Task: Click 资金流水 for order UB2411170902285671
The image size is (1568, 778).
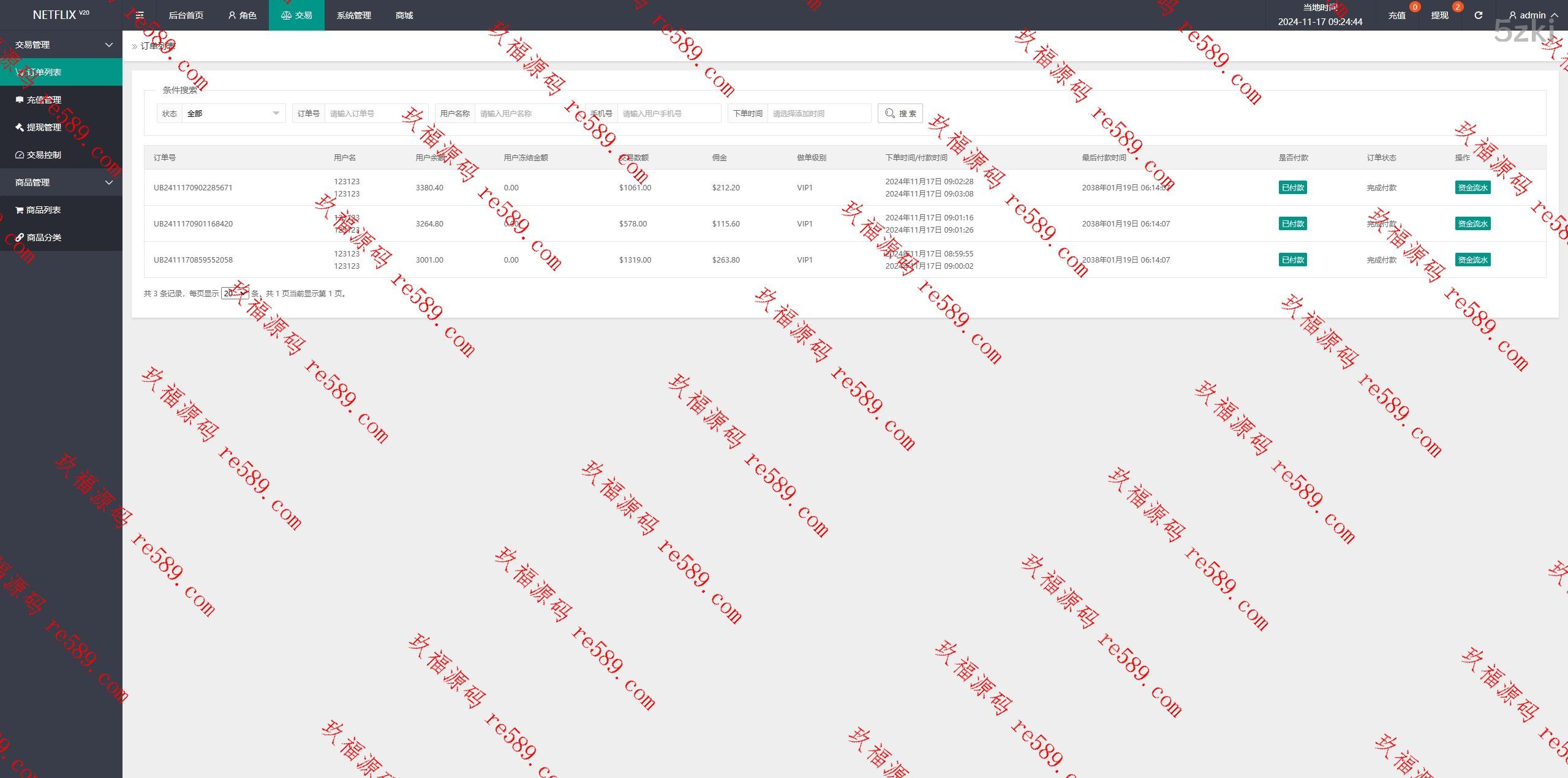Action: click(x=1472, y=188)
